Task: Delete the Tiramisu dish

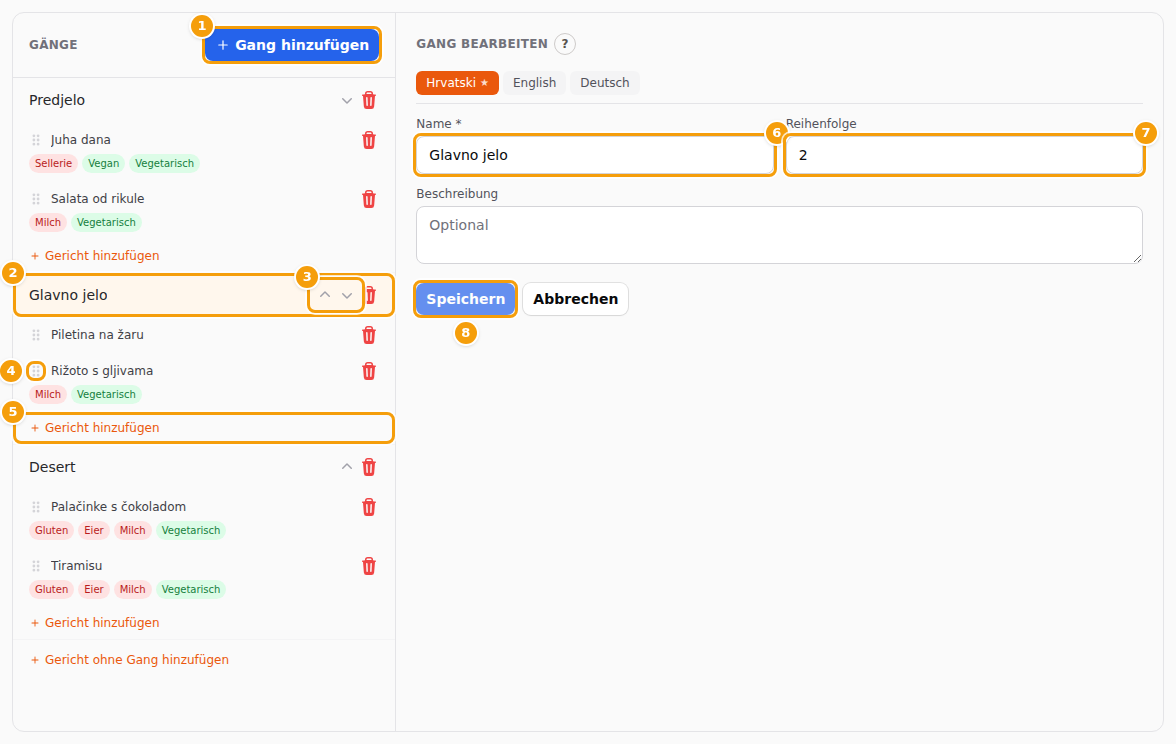Action: pyautogui.click(x=369, y=566)
